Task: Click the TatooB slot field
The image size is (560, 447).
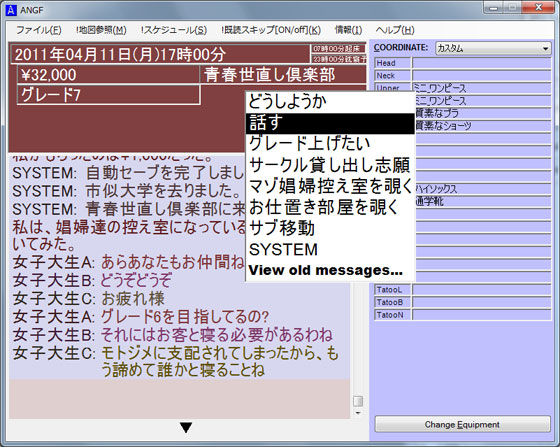Action: (x=481, y=302)
